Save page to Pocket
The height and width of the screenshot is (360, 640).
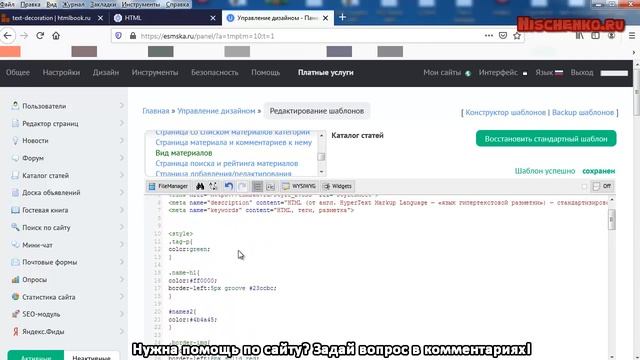tap(503, 36)
